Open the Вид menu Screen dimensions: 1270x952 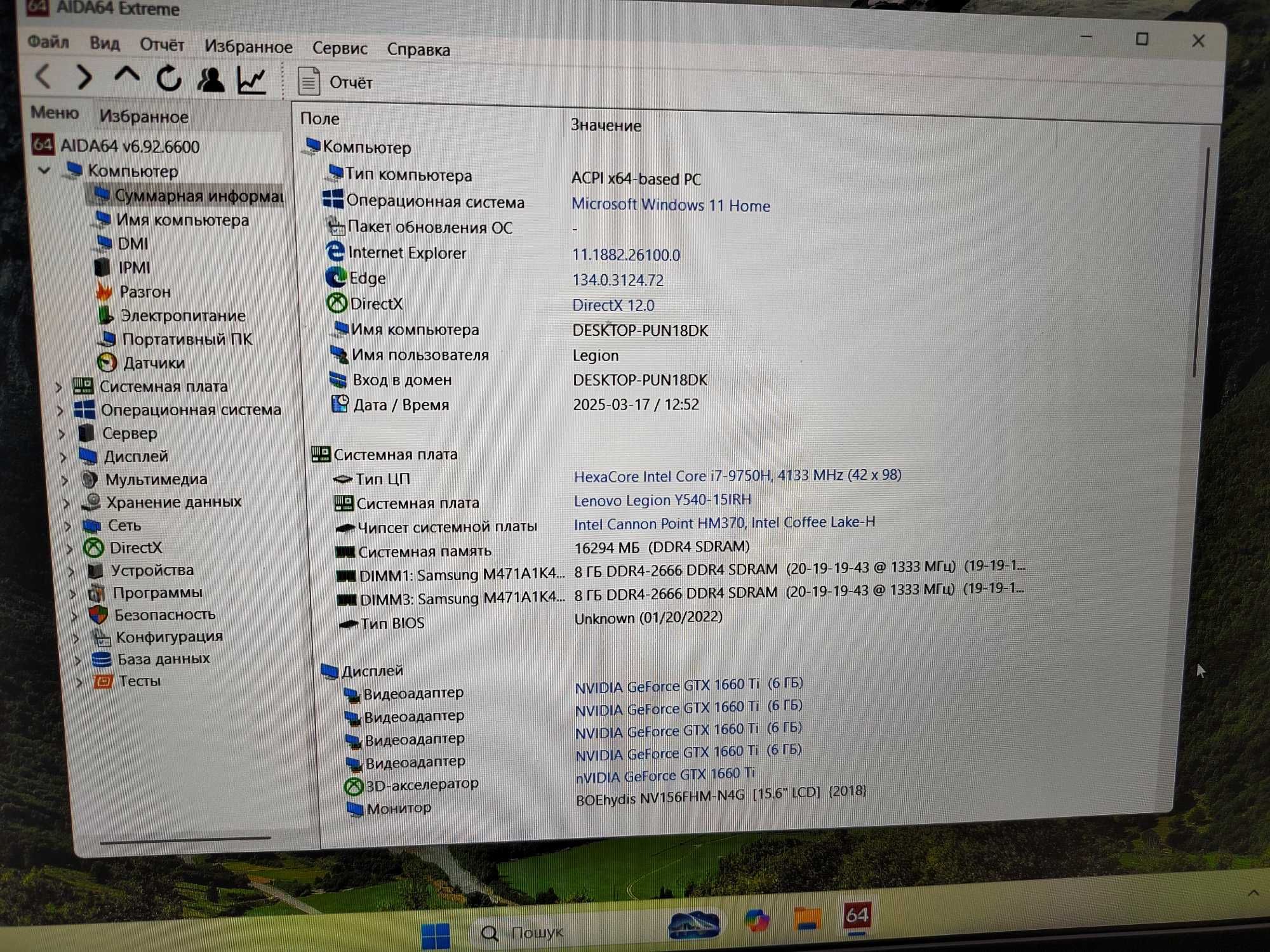[105, 43]
